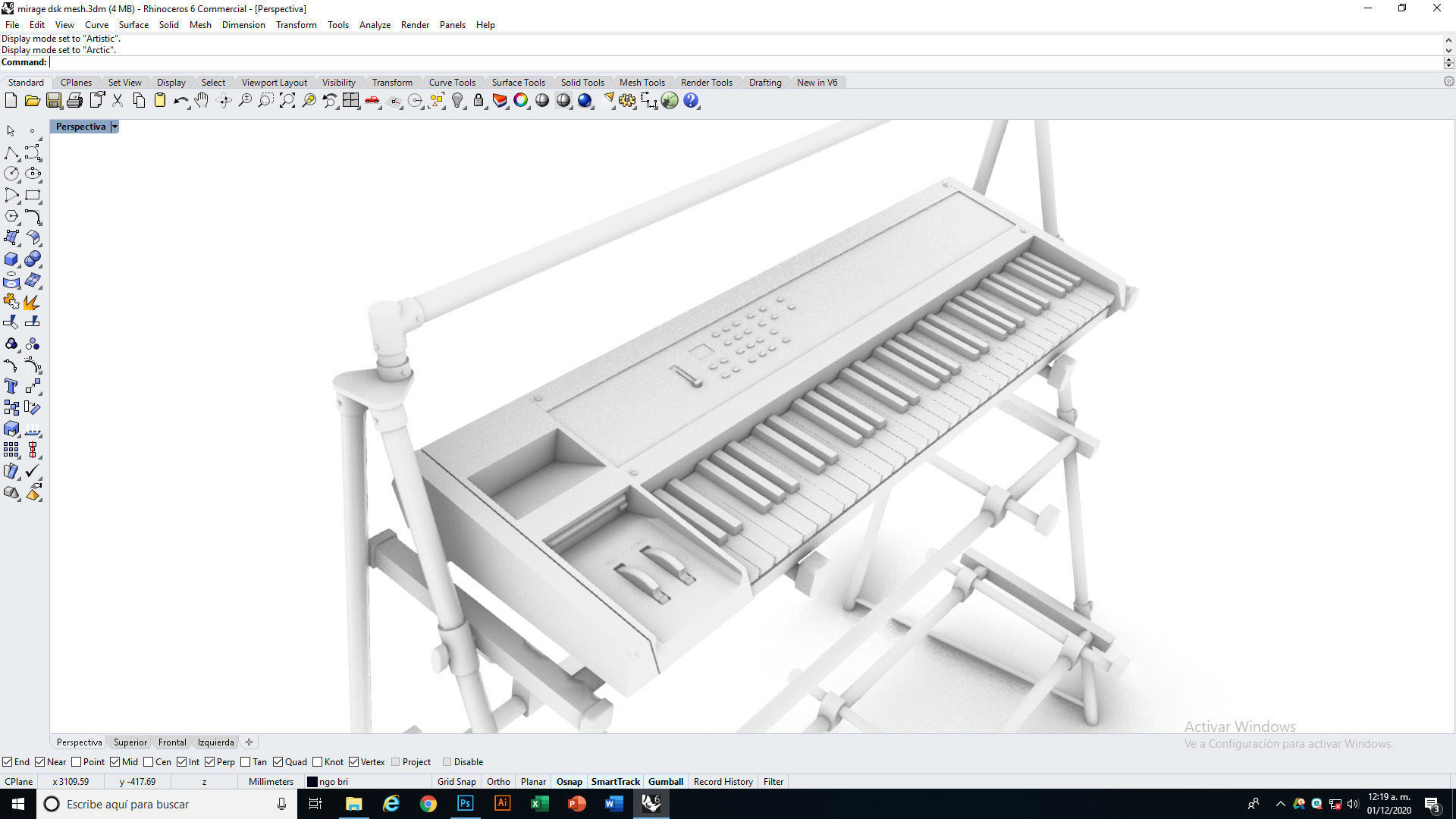1456x819 pixels.
Task: Select the Box solid tool
Action: tap(11, 259)
